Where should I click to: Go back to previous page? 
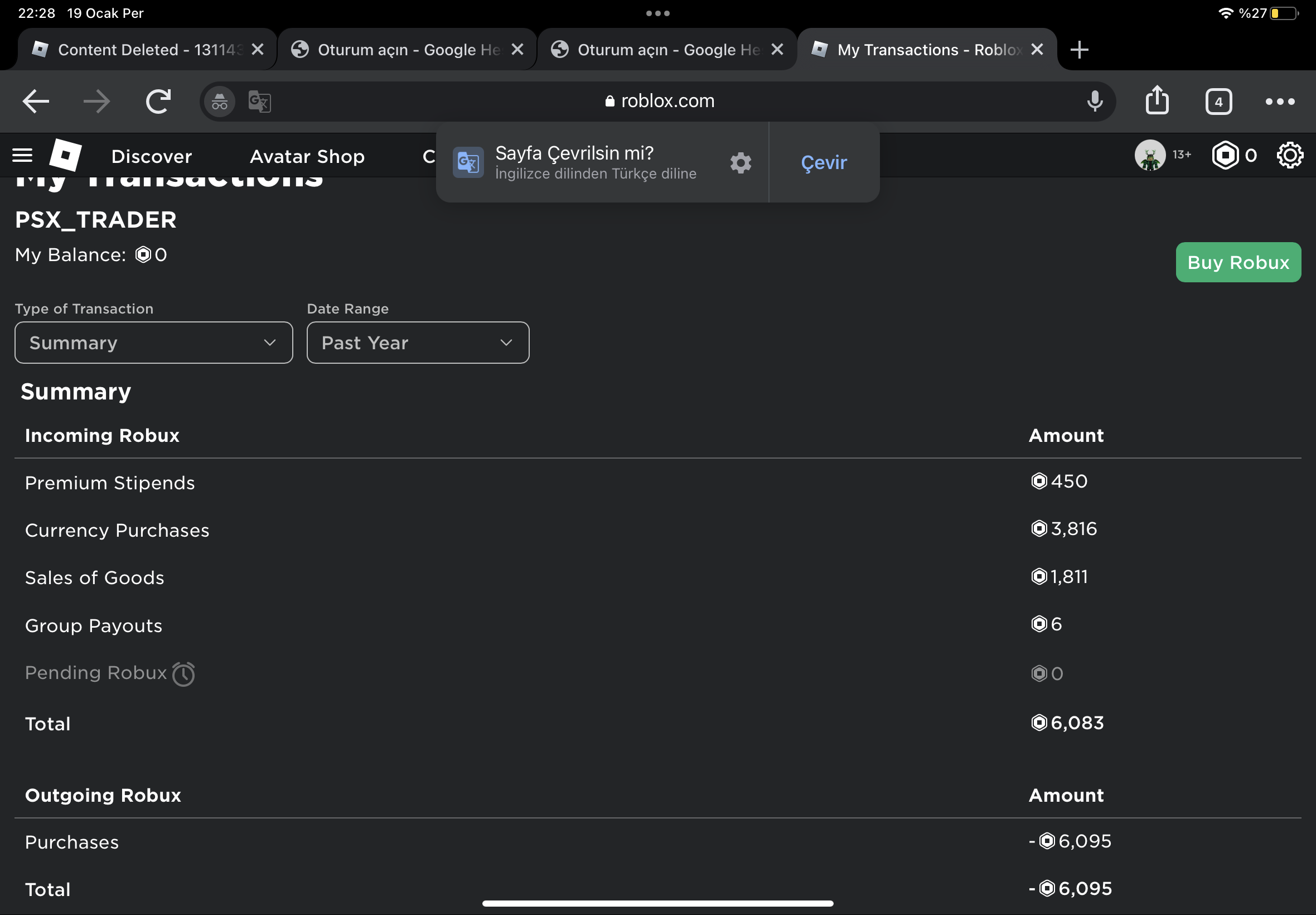pyautogui.click(x=36, y=102)
